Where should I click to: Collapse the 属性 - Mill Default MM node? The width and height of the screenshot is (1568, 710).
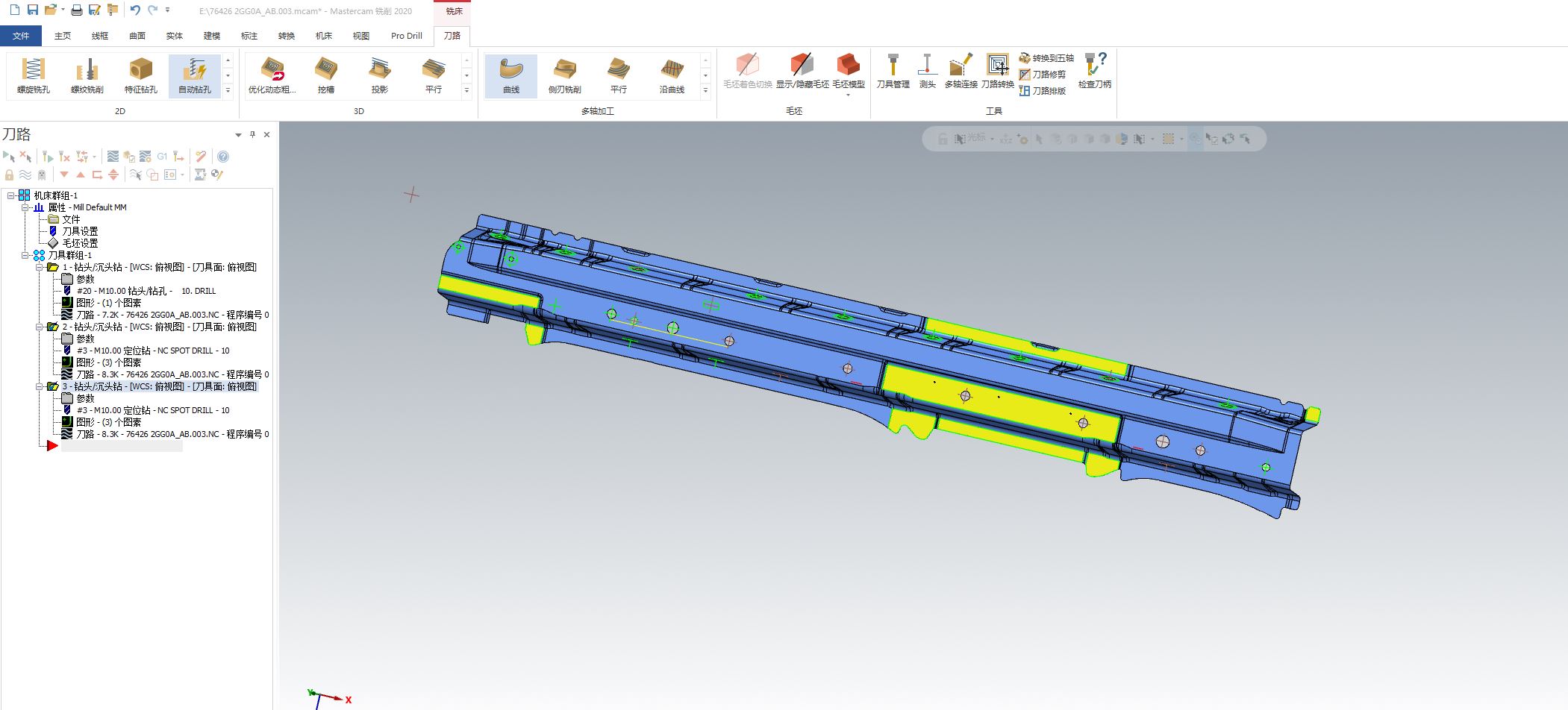(x=25, y=207)
